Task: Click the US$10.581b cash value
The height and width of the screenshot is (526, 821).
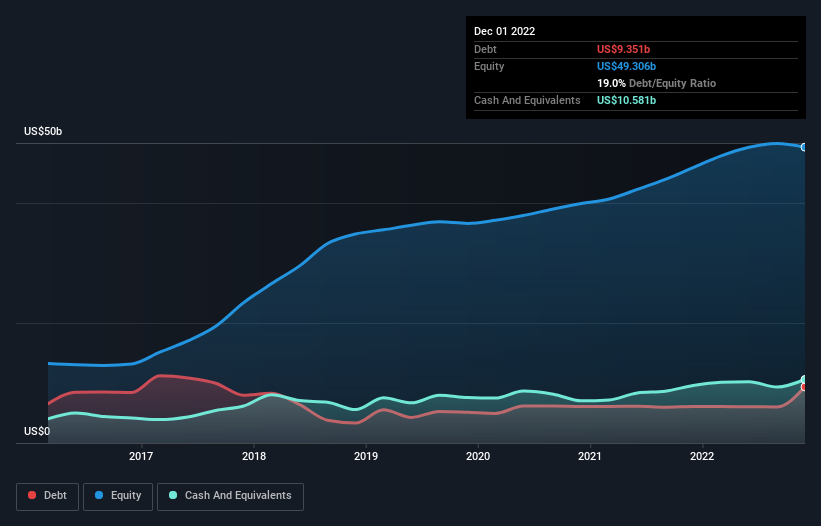Action: pos(627,100)
